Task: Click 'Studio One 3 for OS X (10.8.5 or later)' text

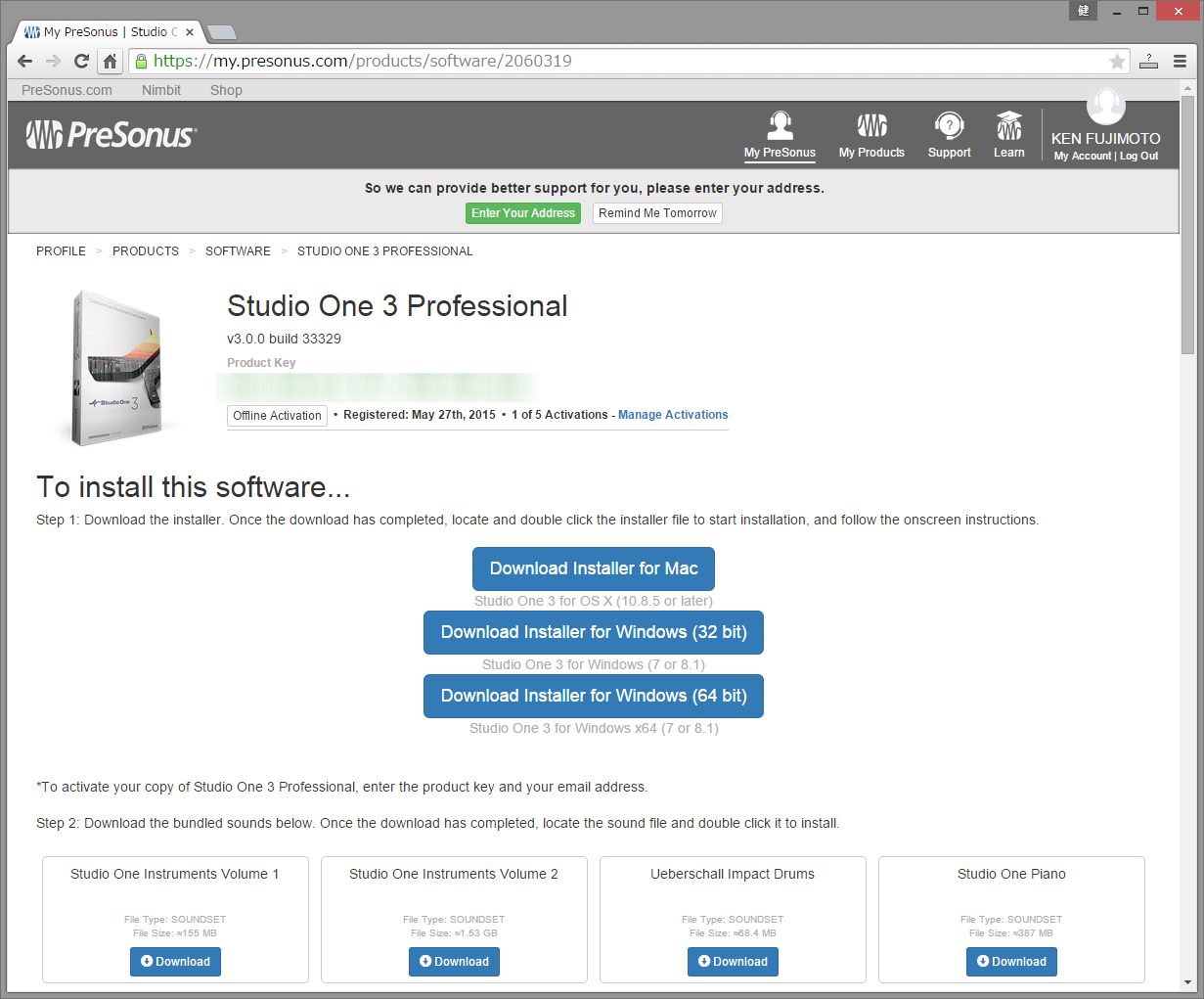Action: pyautogui.click(x=594, y=601)
